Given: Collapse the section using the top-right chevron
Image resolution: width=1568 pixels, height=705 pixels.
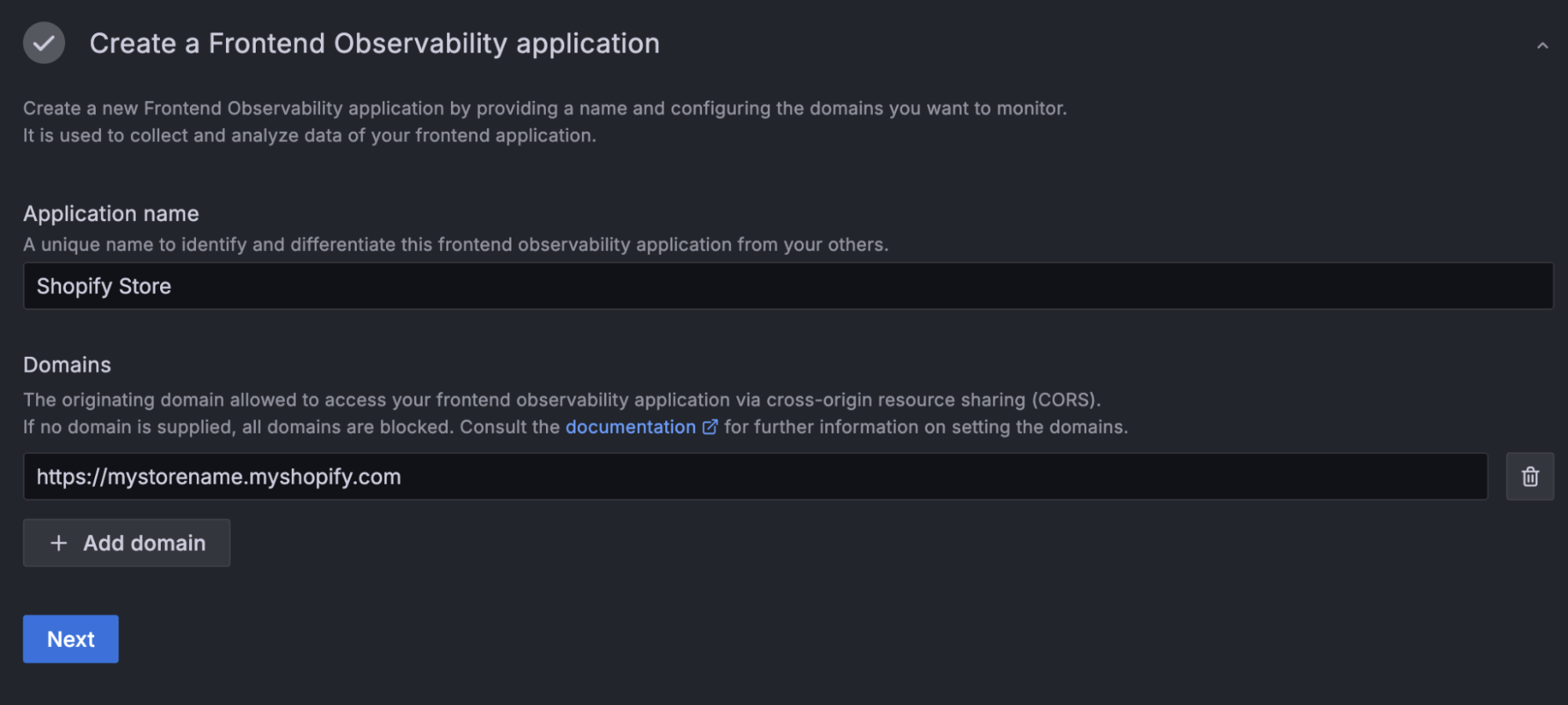Looking at the screenshot, I should tap(1542, 45).
